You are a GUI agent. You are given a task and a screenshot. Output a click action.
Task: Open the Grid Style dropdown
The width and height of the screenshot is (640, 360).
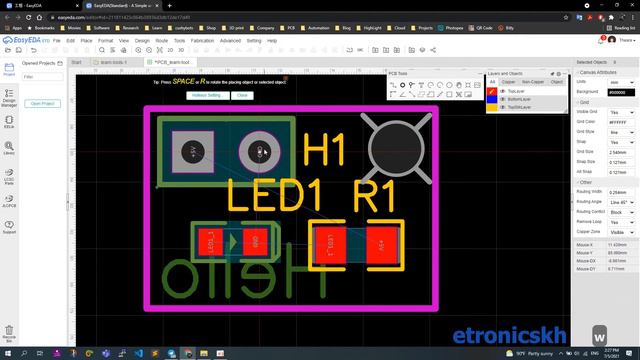[x=621, y=132]
